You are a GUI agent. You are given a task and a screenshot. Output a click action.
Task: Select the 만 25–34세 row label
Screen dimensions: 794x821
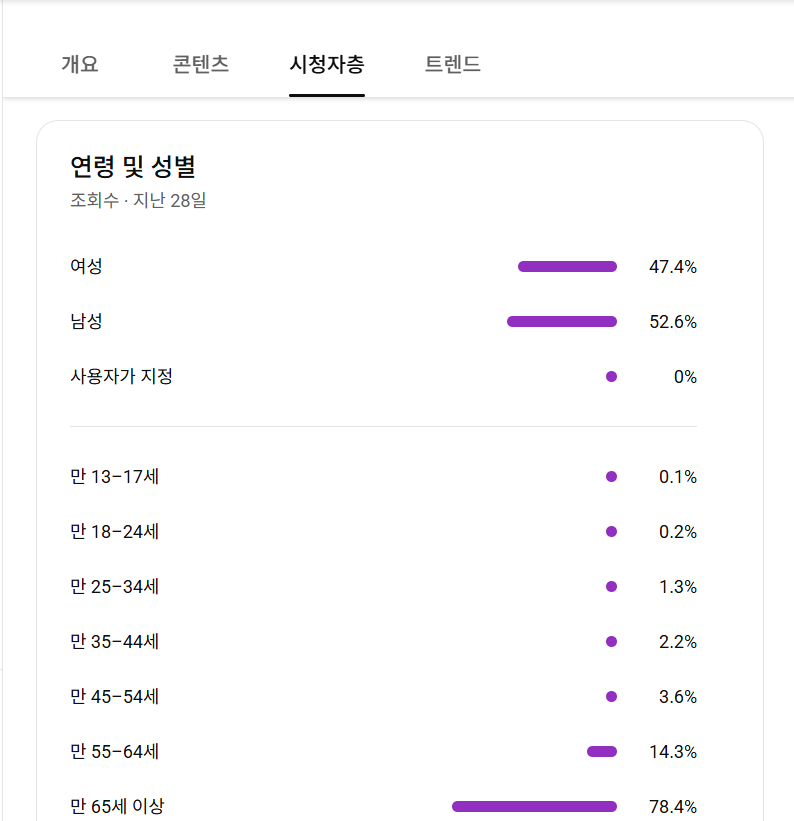pos(114,587)
